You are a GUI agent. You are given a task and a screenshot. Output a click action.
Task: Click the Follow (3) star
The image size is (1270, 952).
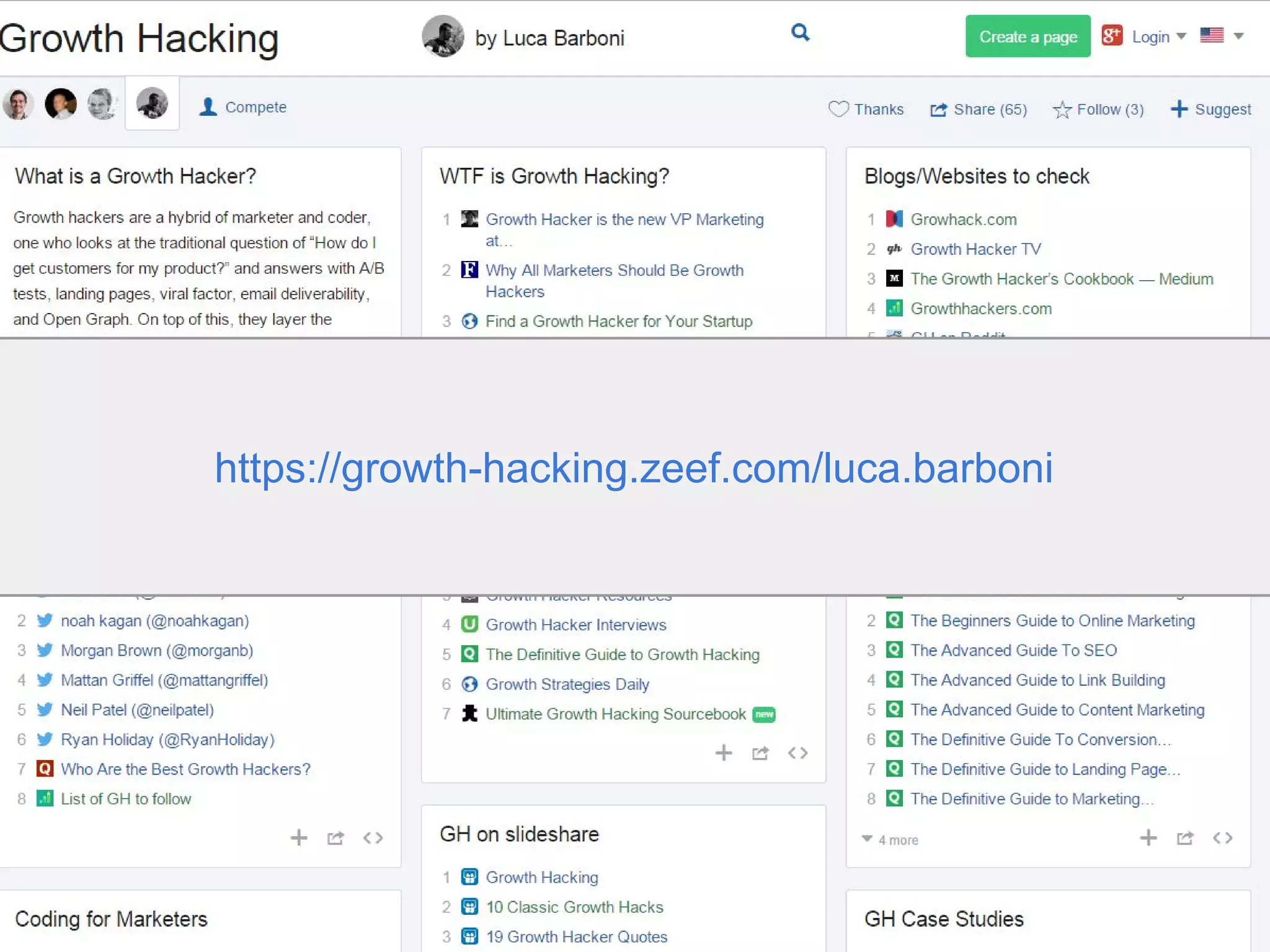[x=1062, y=110]
